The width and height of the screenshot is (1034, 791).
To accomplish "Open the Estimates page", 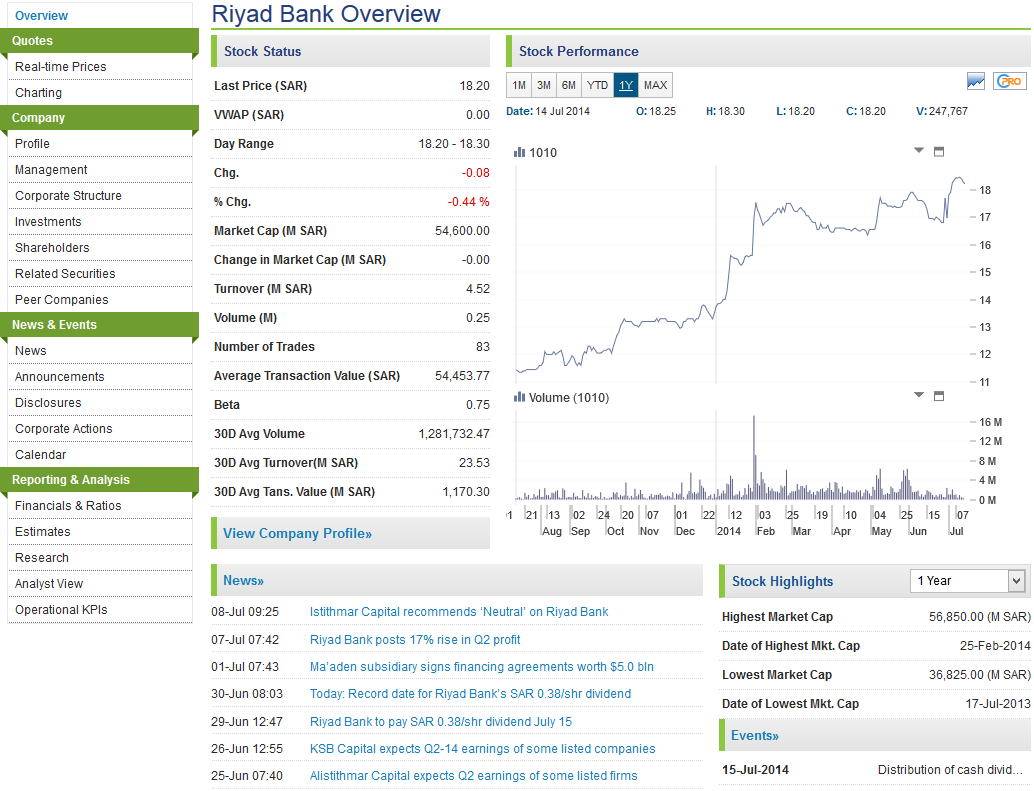I will (x=42, y=532).
